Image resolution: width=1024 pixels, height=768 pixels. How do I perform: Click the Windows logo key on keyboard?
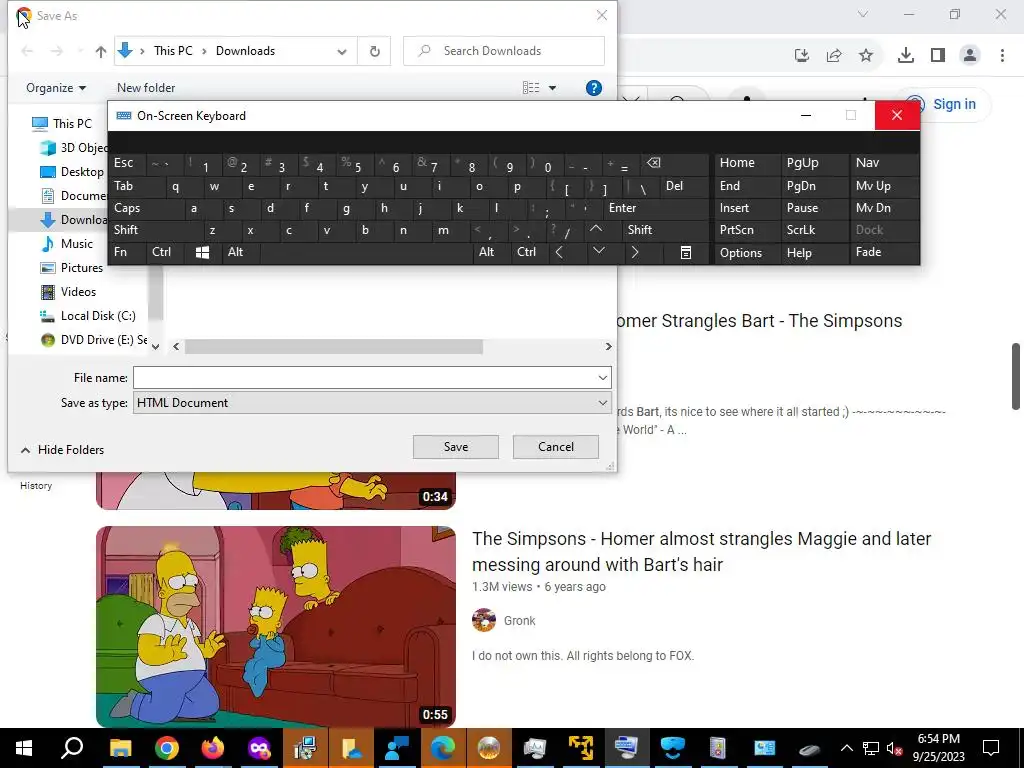click(x=203, y=252)
